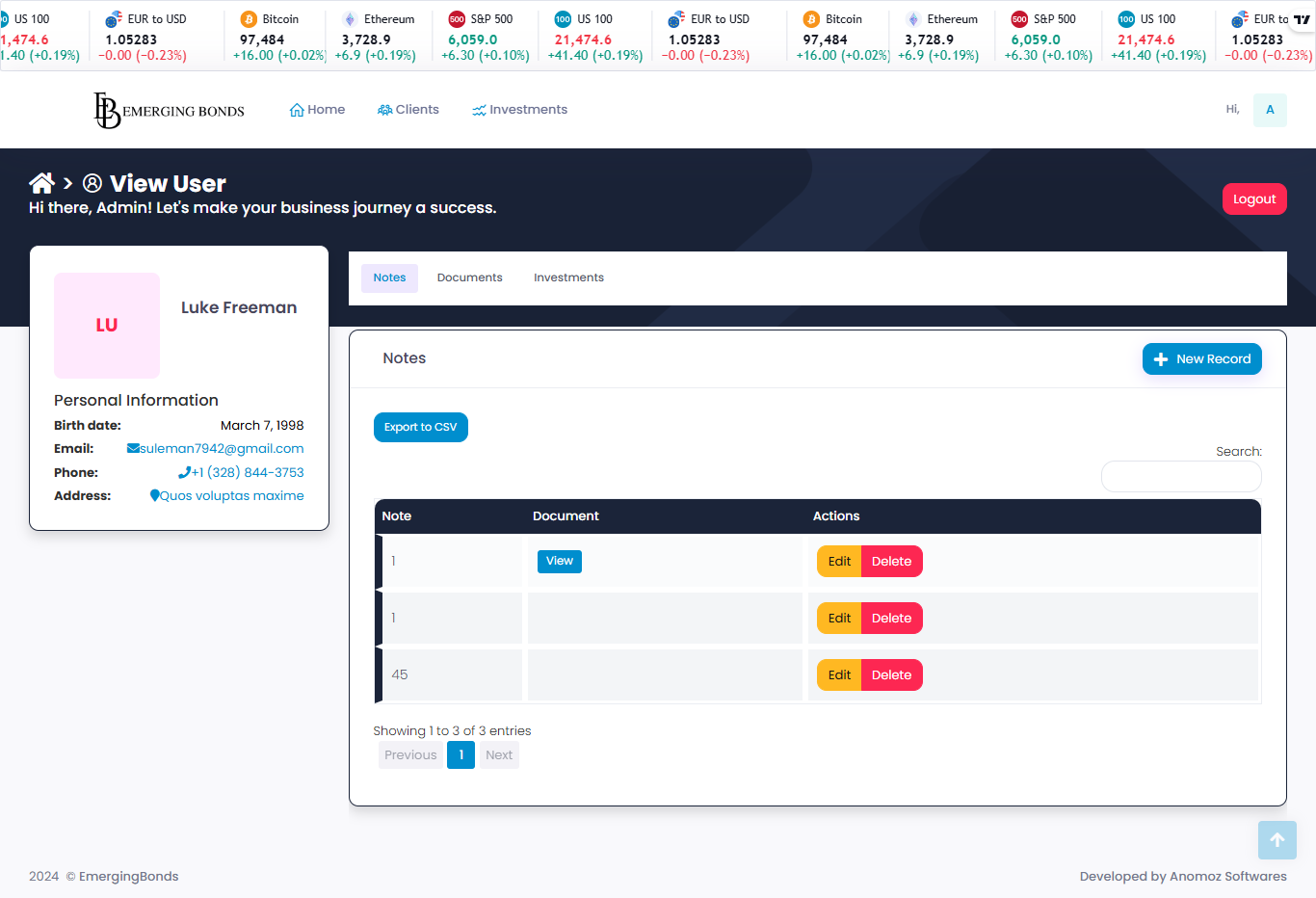This screenshot has height=898, width=1316.
Task: Switch to the Documents tab
Action: pos(469,277)
